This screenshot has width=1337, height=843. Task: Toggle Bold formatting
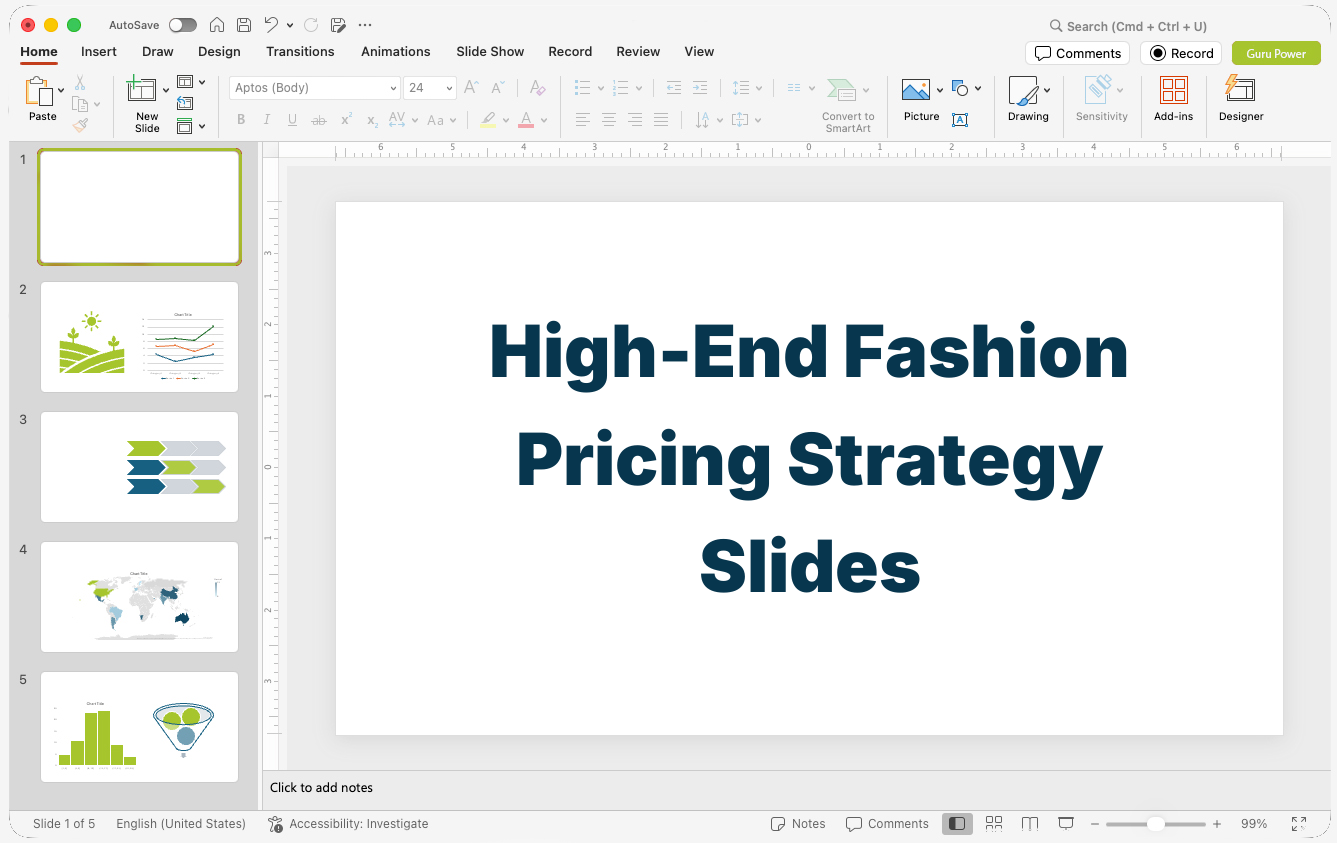tap(241, 120)
